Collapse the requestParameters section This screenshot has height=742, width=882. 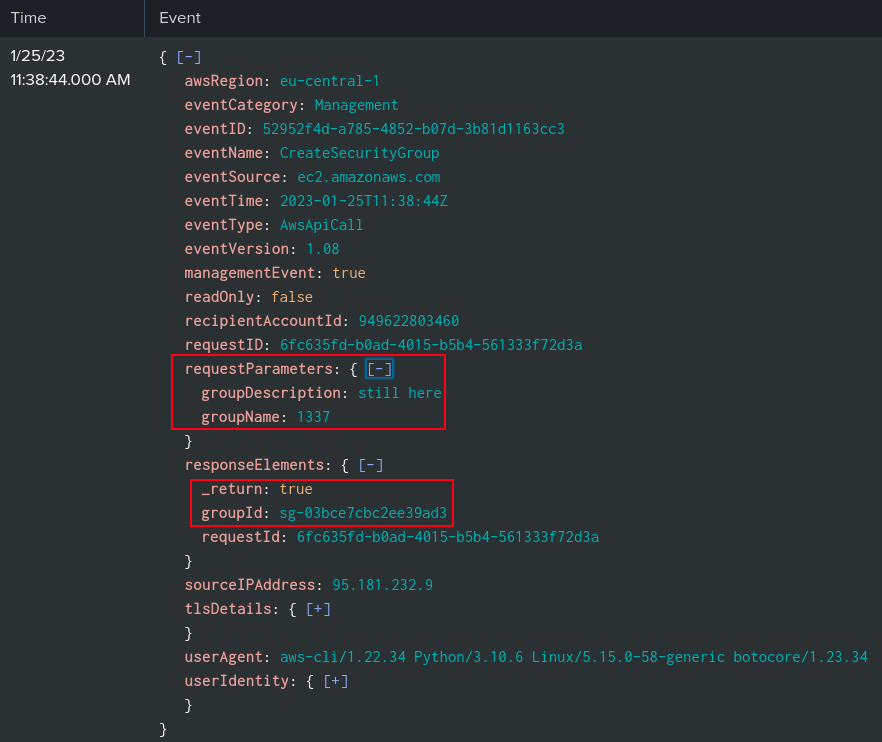[379, 369]
